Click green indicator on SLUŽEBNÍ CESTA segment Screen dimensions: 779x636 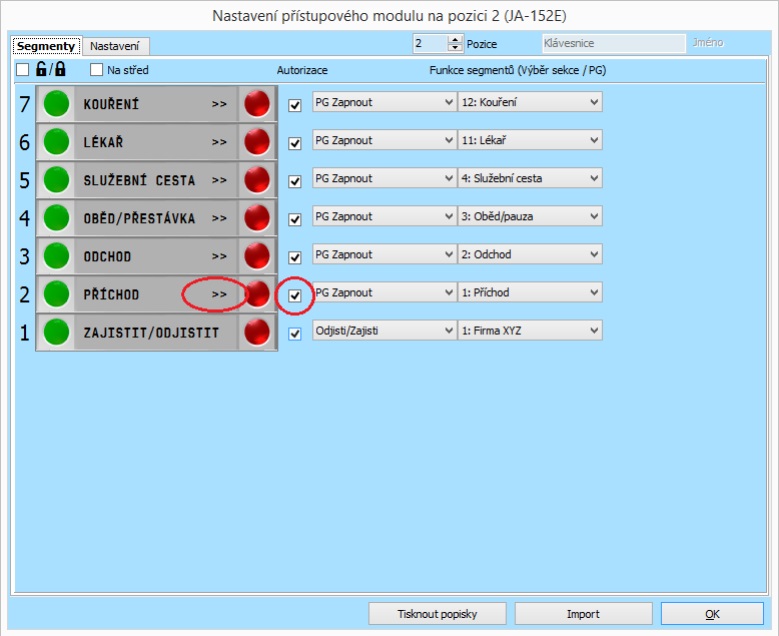57,180
